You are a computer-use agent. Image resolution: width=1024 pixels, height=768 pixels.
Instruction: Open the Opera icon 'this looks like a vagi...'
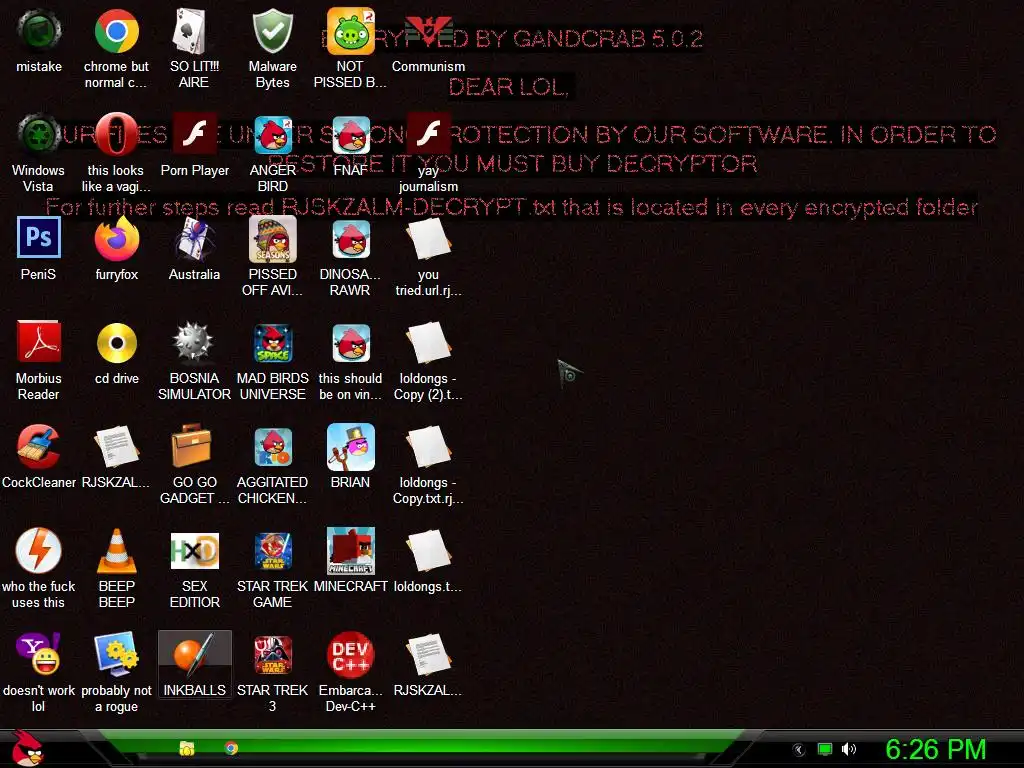116,135
